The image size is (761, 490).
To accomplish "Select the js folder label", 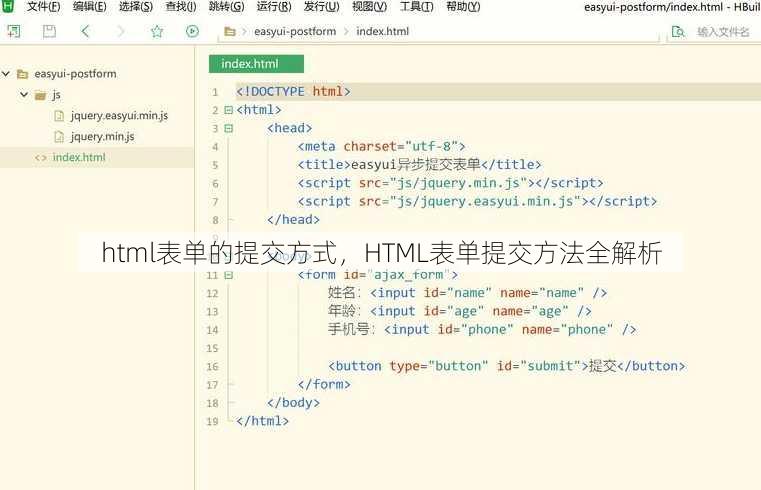I will [x=56, y=95].
